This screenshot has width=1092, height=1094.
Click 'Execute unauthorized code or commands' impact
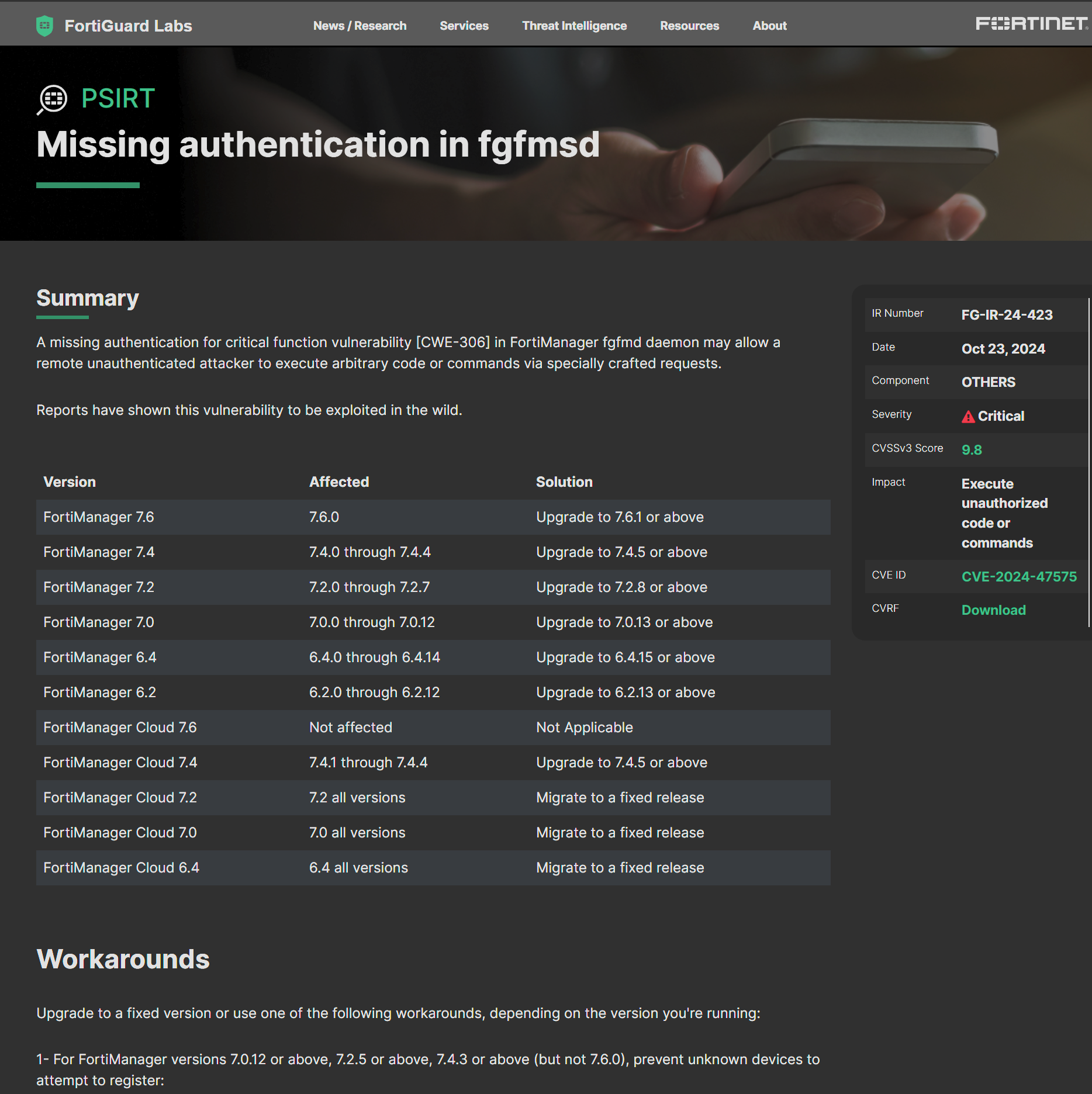(1004, 513)
